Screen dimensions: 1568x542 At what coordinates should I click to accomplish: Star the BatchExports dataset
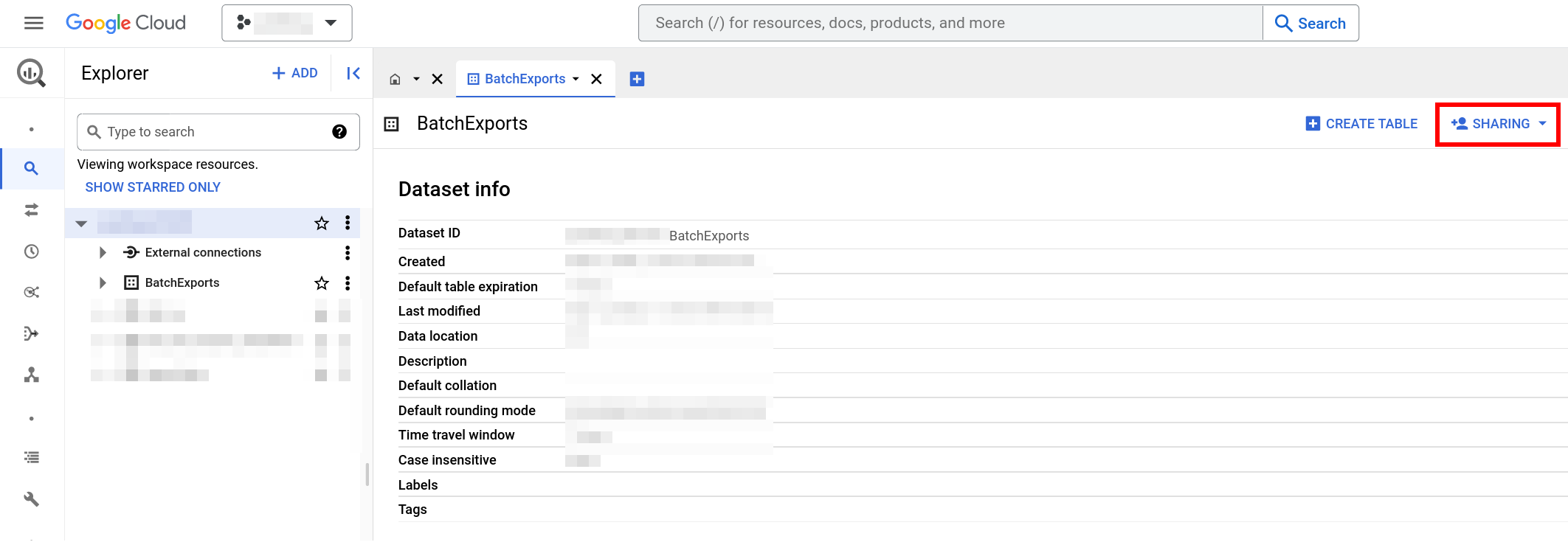point(322,283)
